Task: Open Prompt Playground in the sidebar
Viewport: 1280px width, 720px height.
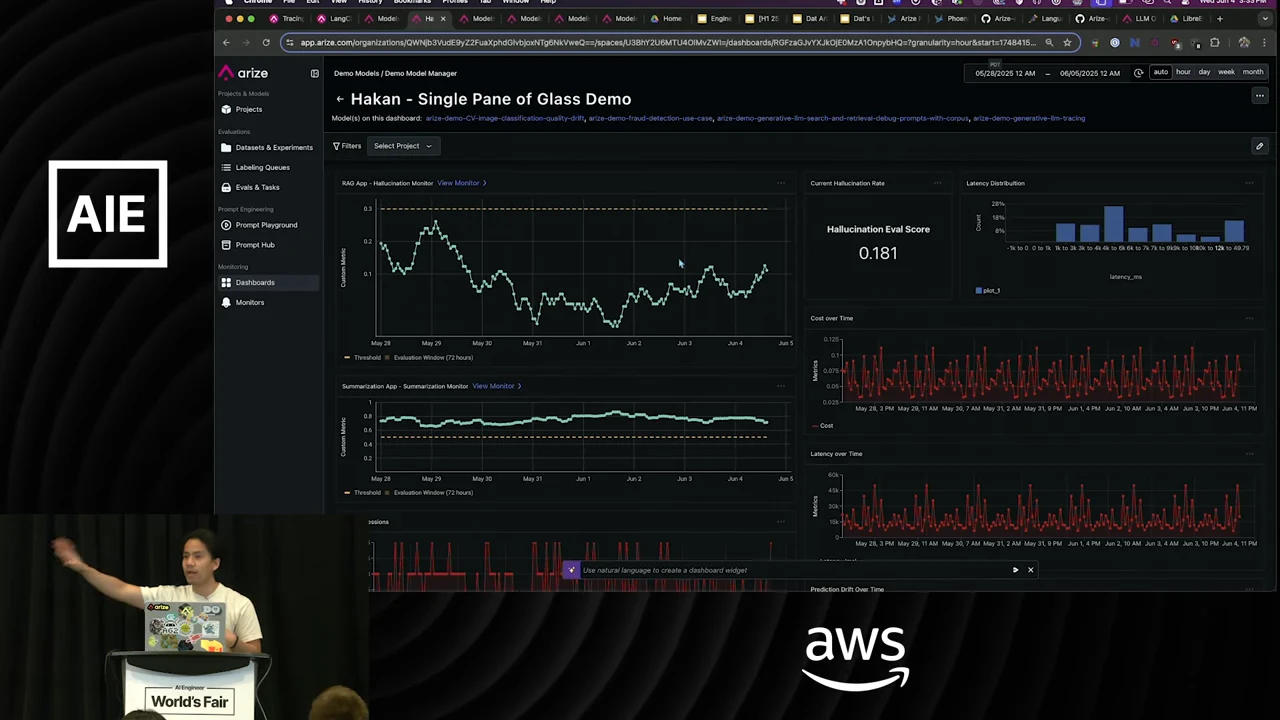Action: point(266,225)
